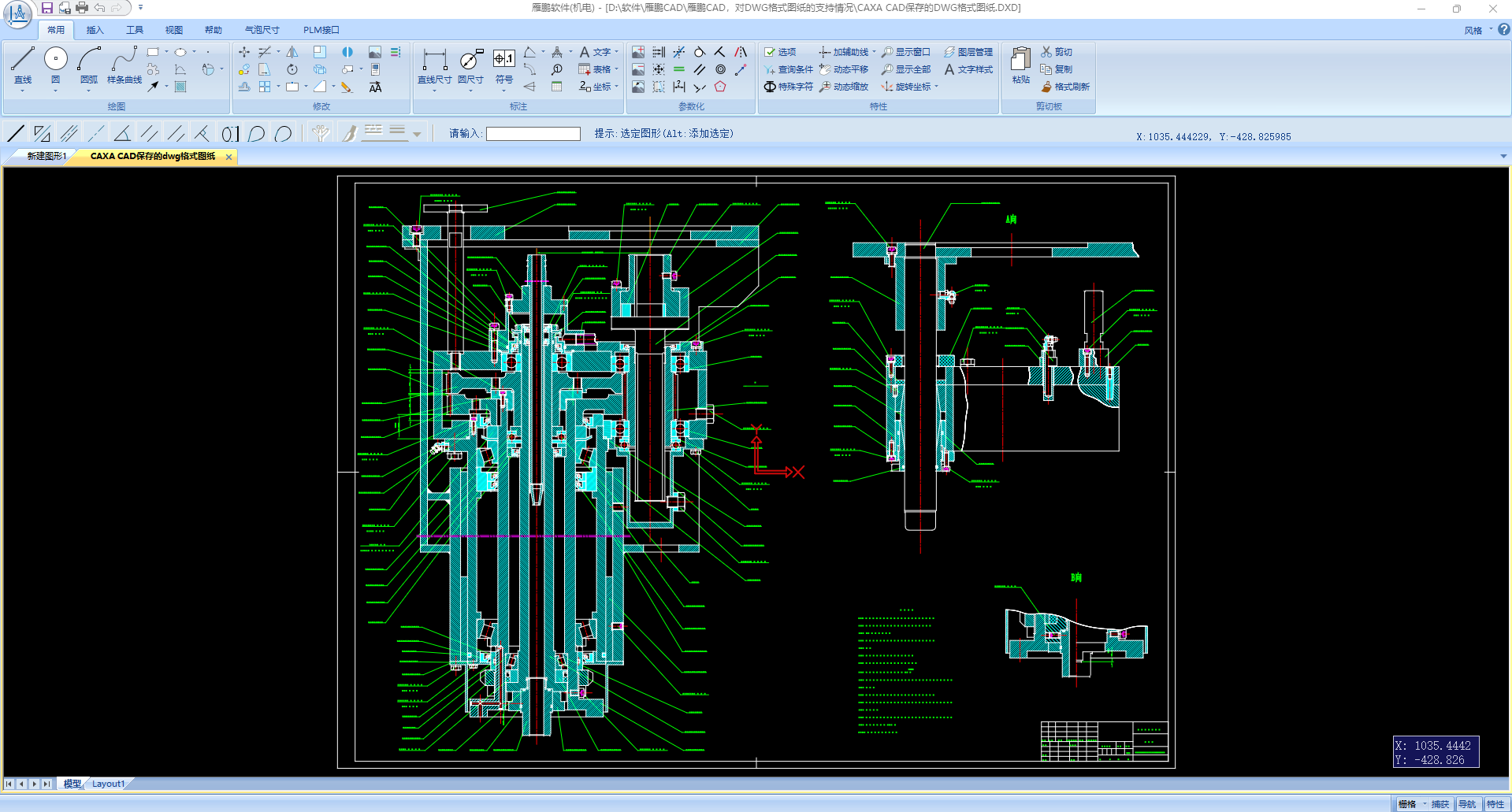This screenshot has width=1512, height=812.
Task: Select the 直线 (line) drawing tool
Action: [x=23, y=66]
